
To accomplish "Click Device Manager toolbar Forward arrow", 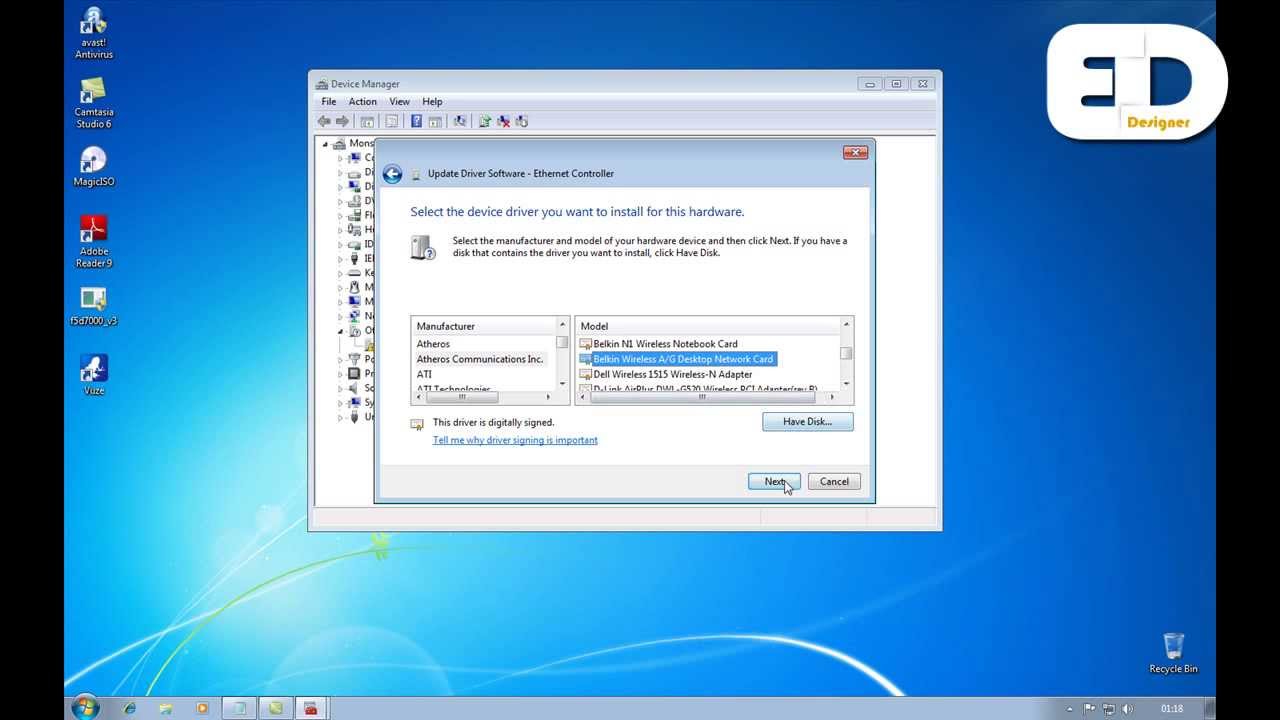I will pyautogui.click(x=342, y=121).
